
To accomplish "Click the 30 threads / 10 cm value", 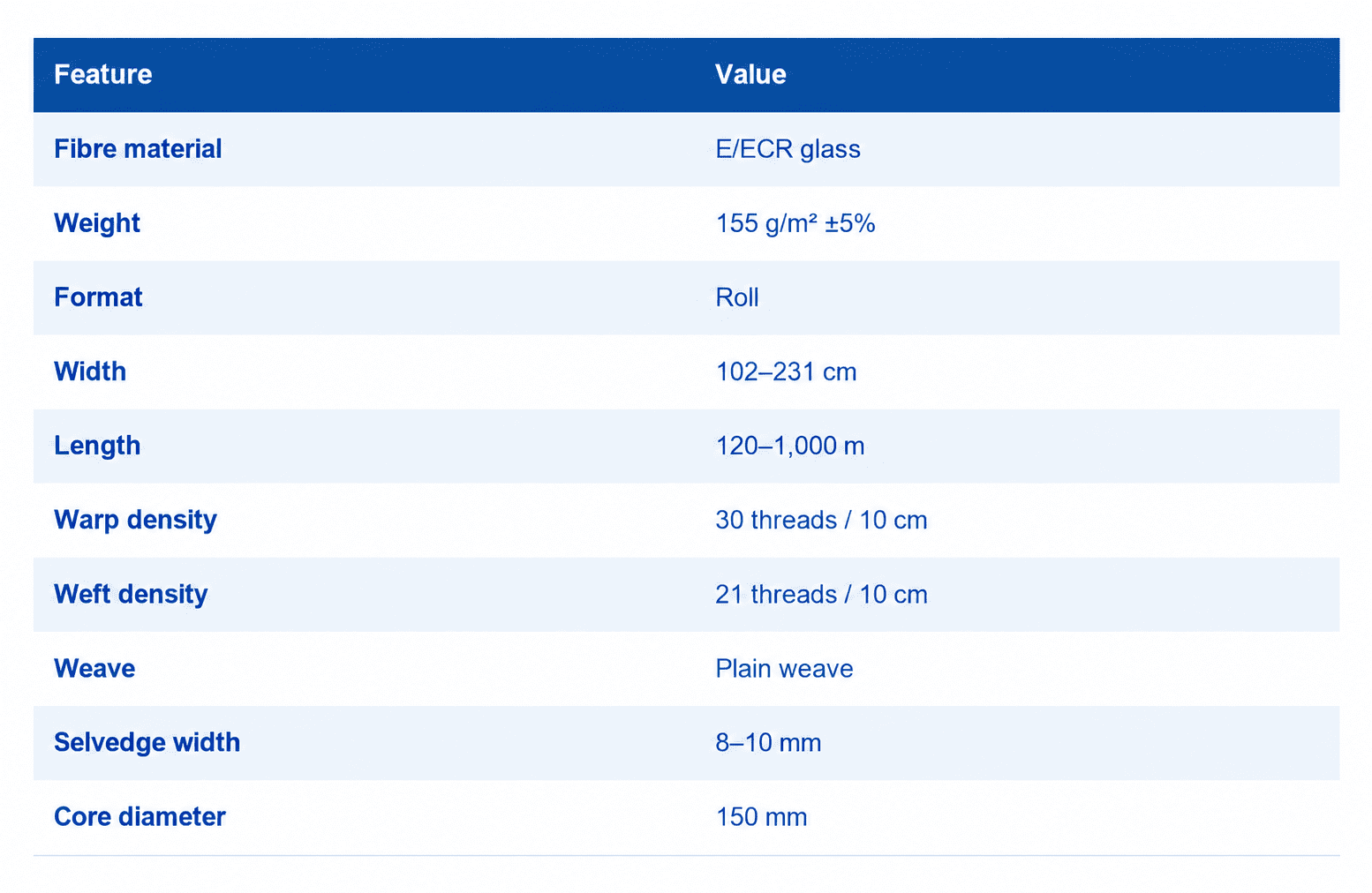I will pos(821,520).
